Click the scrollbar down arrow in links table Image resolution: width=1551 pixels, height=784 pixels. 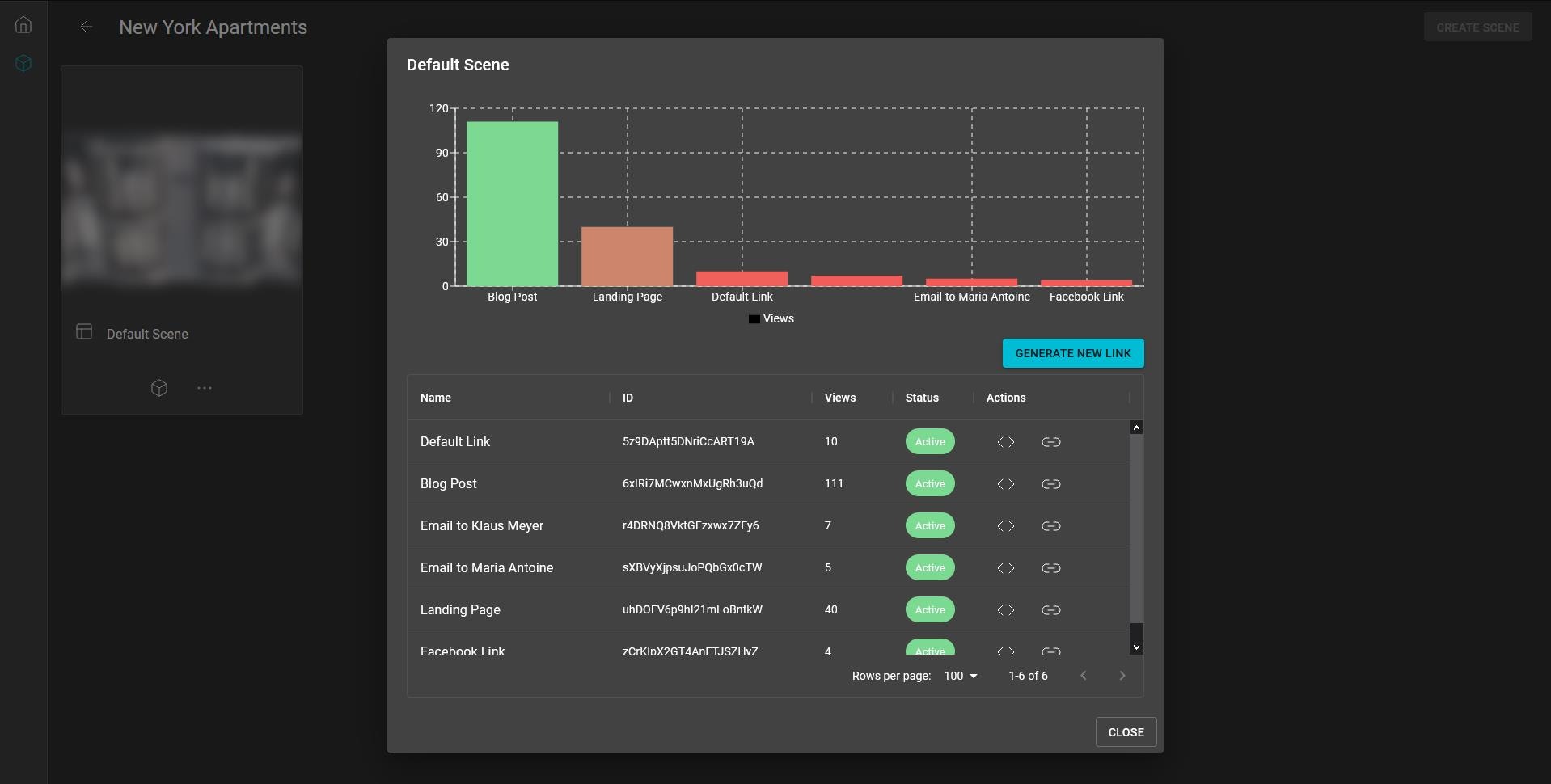(1136, 647)
